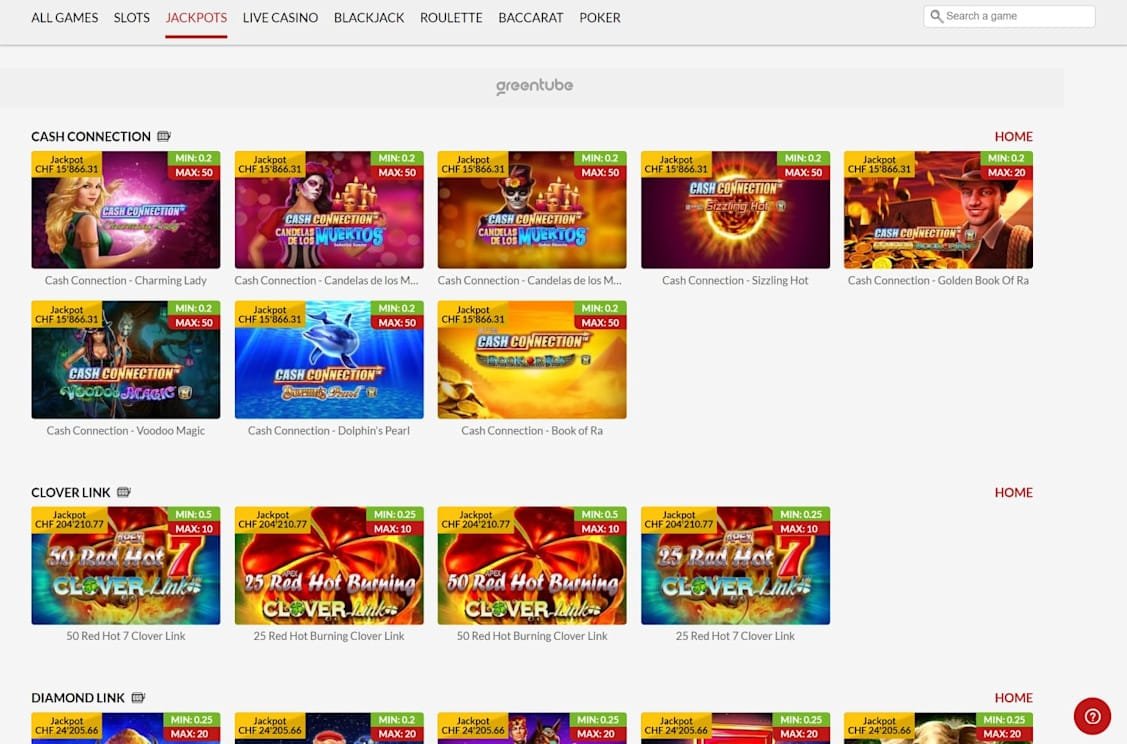
Task: Click the icon beside Cash Connection heading
Action: (x=164, y=136)
